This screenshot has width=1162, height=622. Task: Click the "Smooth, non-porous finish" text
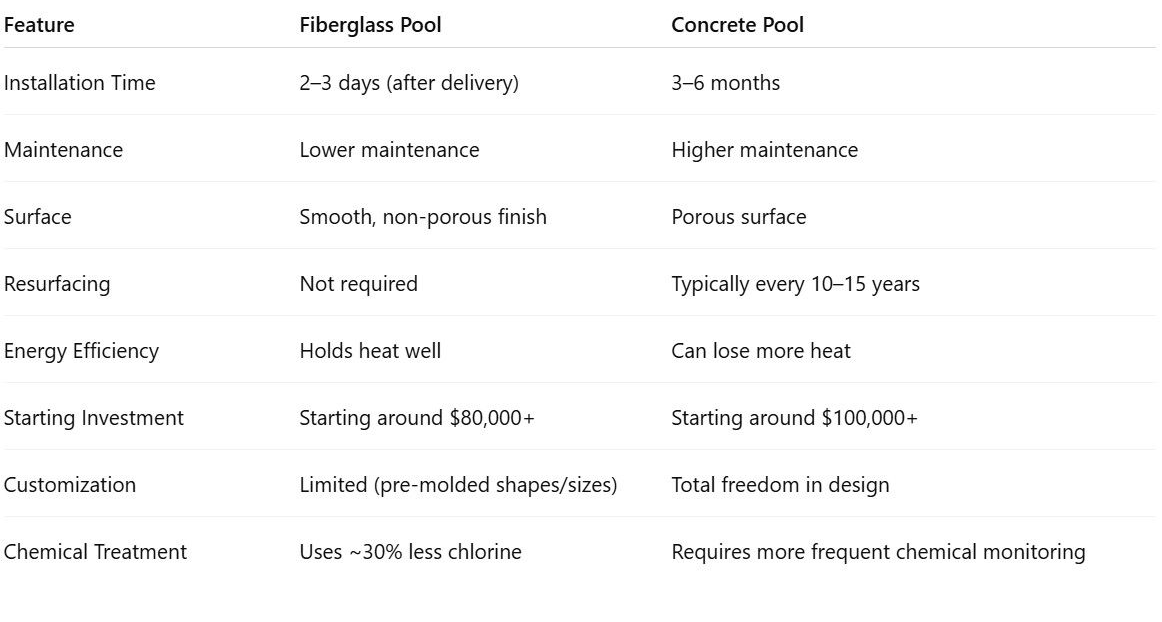click(423, 217)
